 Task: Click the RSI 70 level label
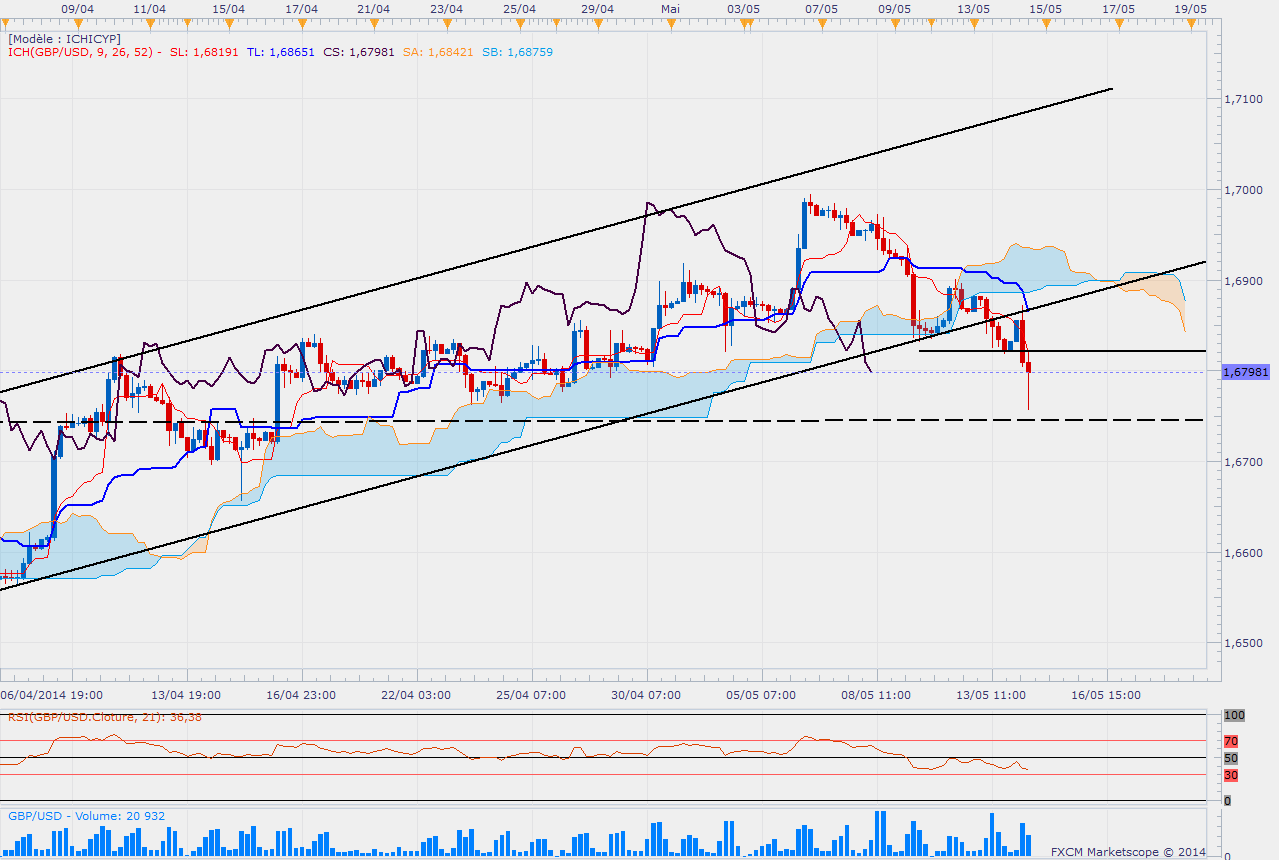[x=1233, y=741]
